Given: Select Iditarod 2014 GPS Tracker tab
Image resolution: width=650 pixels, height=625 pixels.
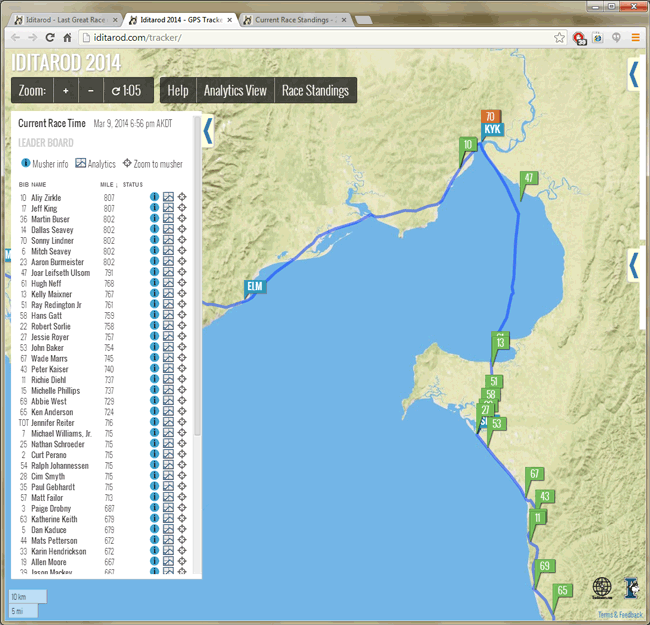Looking at the screenshot, I should [x=181, y=20].
